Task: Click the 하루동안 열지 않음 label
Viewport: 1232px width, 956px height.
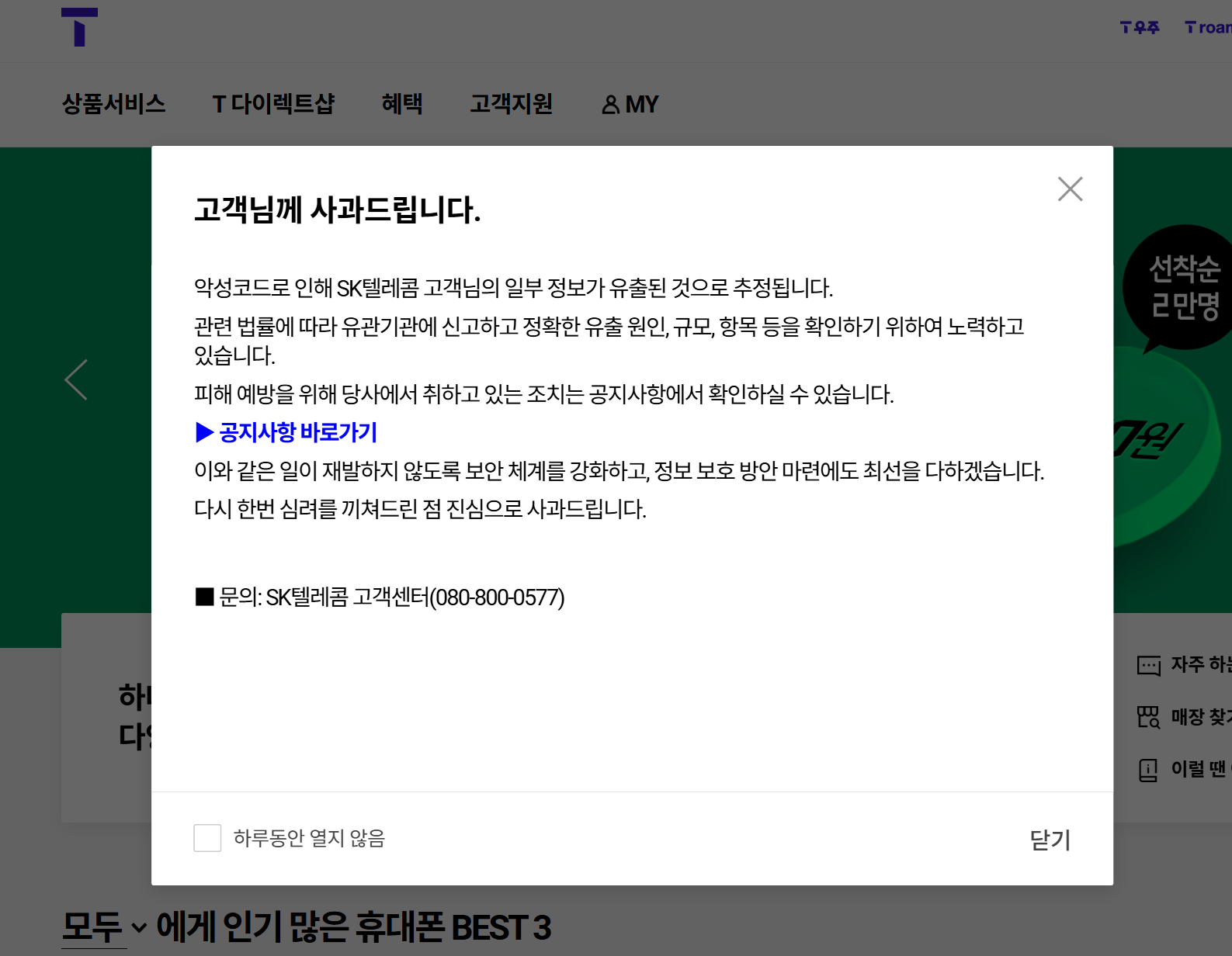Action: [x=309, y=838]
